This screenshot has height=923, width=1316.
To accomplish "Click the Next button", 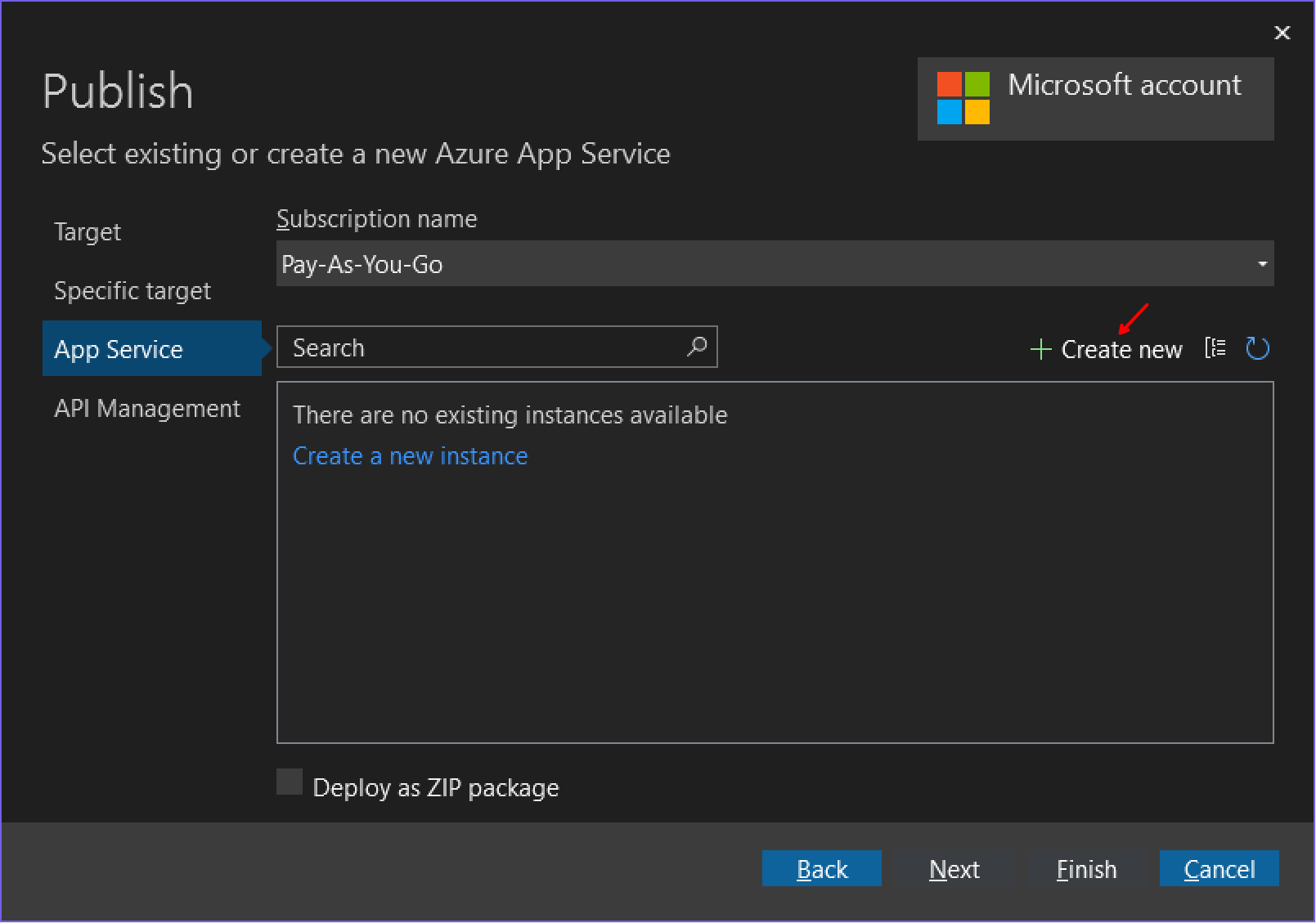I will (x=954, y=868).
